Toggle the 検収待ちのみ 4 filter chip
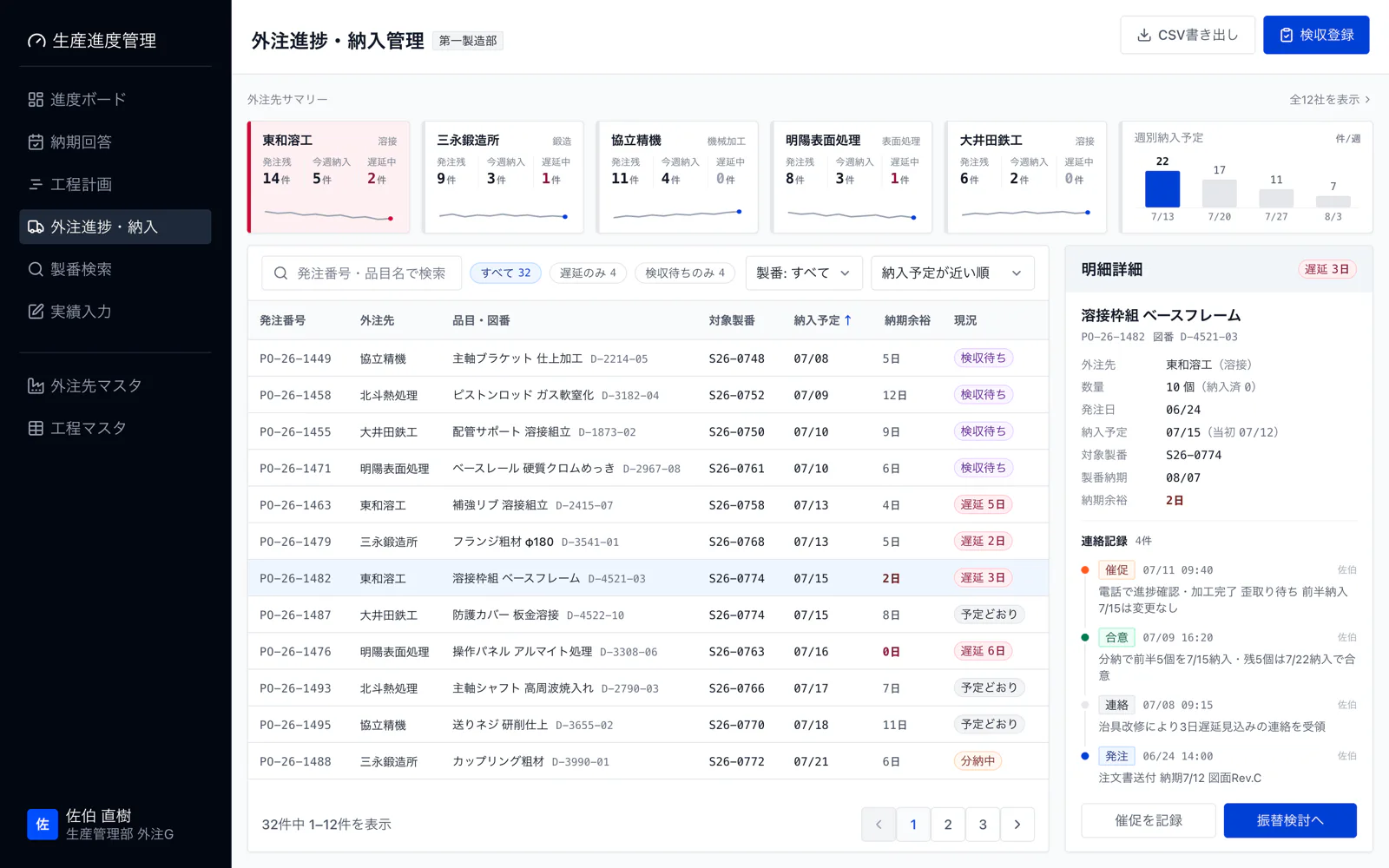Viewport: 1389px width, 868px height. [685, 273]
